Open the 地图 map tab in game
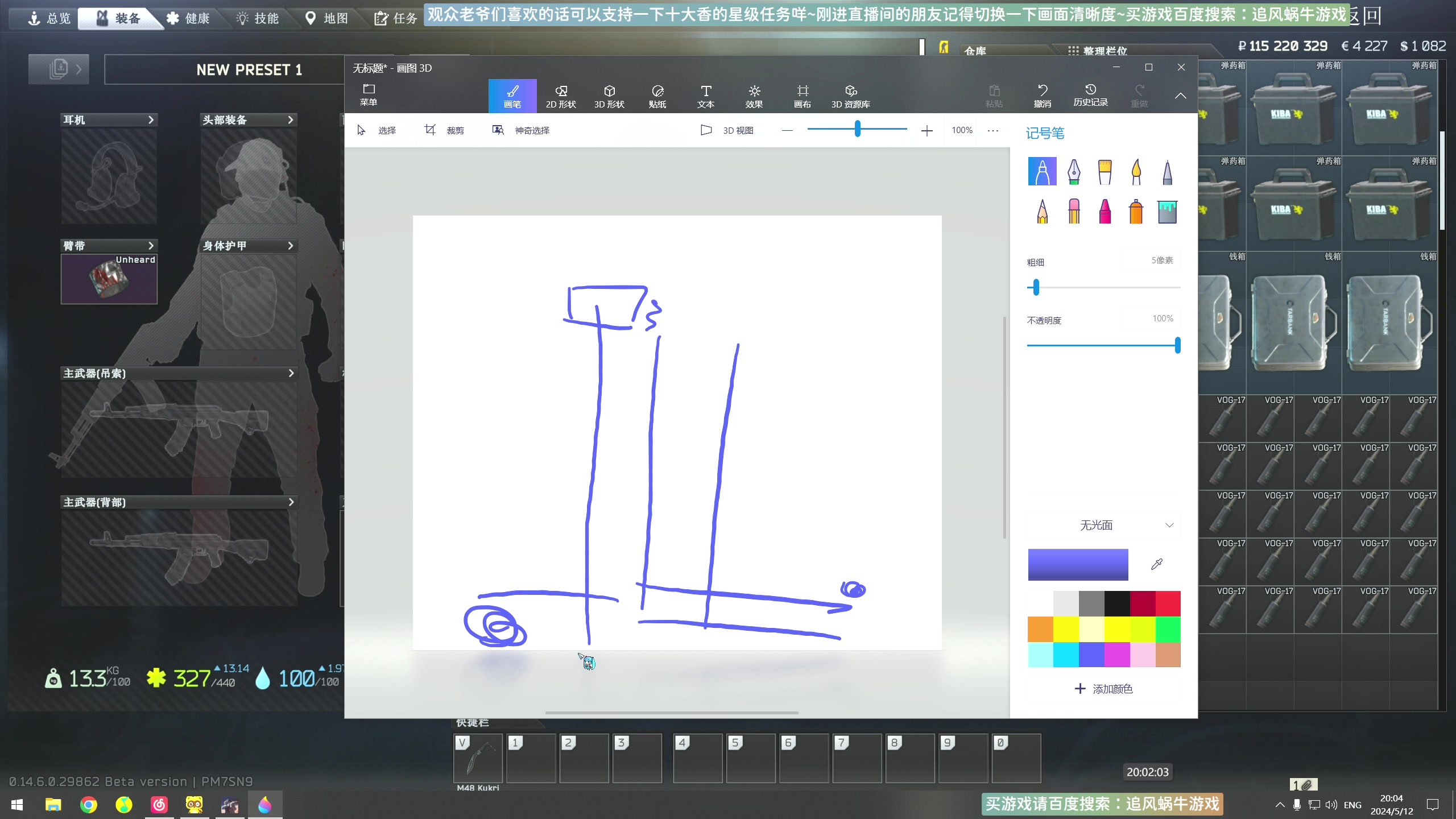 [x=326, y=18]
